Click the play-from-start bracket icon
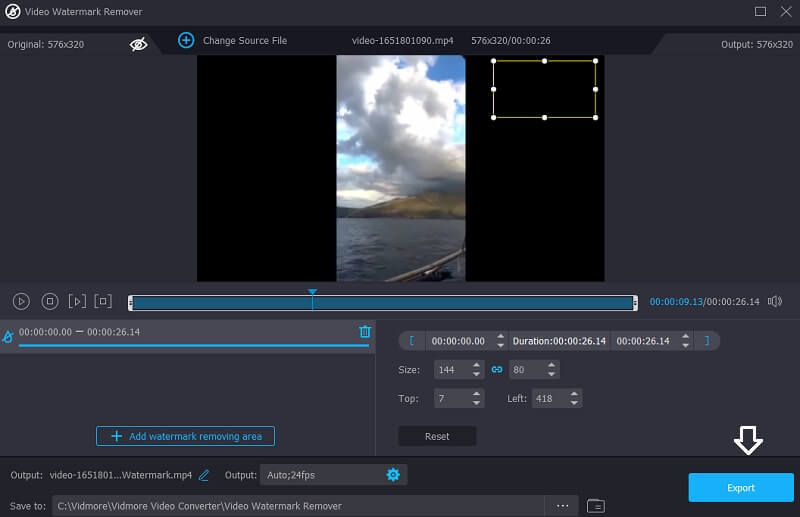Viewport: 800px width, 517px height. point(77,301)
